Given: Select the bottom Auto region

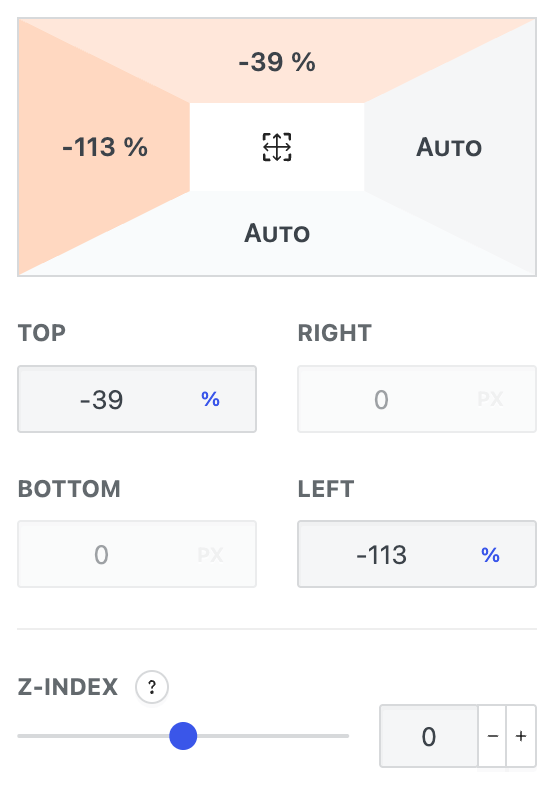Looking at the screenshot, I should [x=277, y=233].
